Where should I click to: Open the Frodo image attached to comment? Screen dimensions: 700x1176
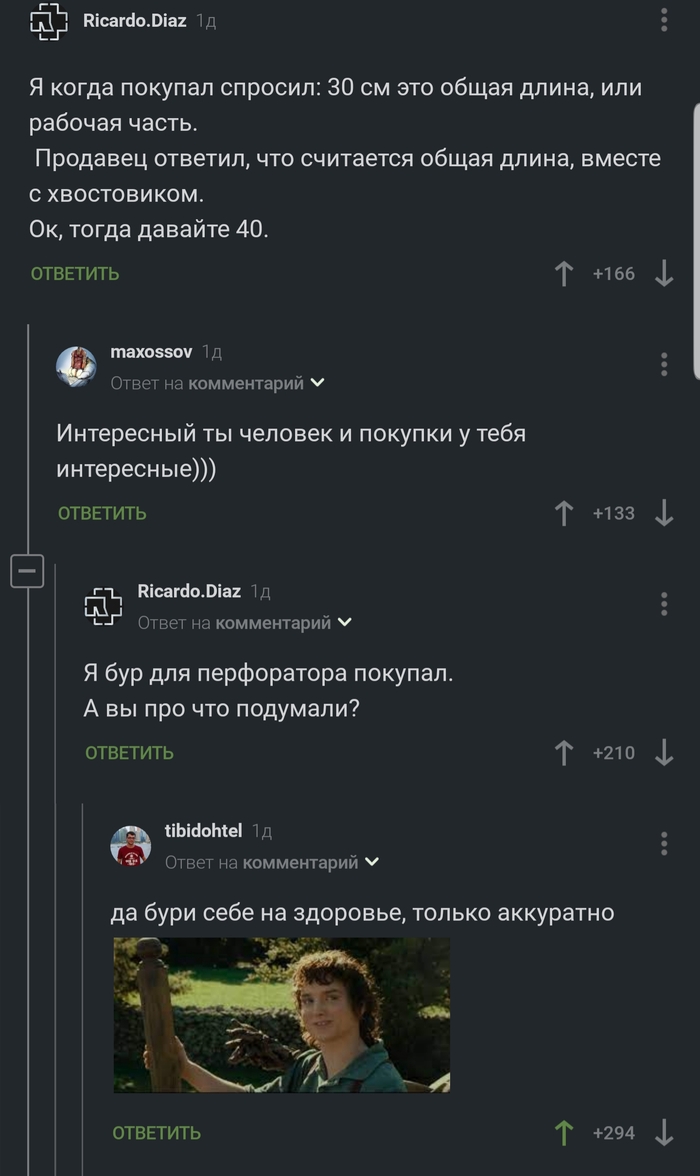281,1014
